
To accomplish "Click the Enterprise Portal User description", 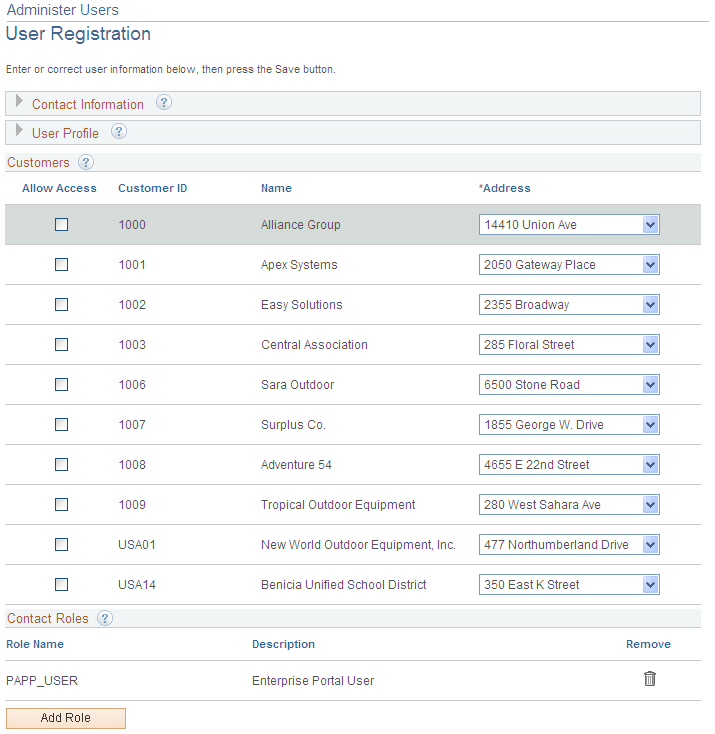I will [x=313, y=681].
